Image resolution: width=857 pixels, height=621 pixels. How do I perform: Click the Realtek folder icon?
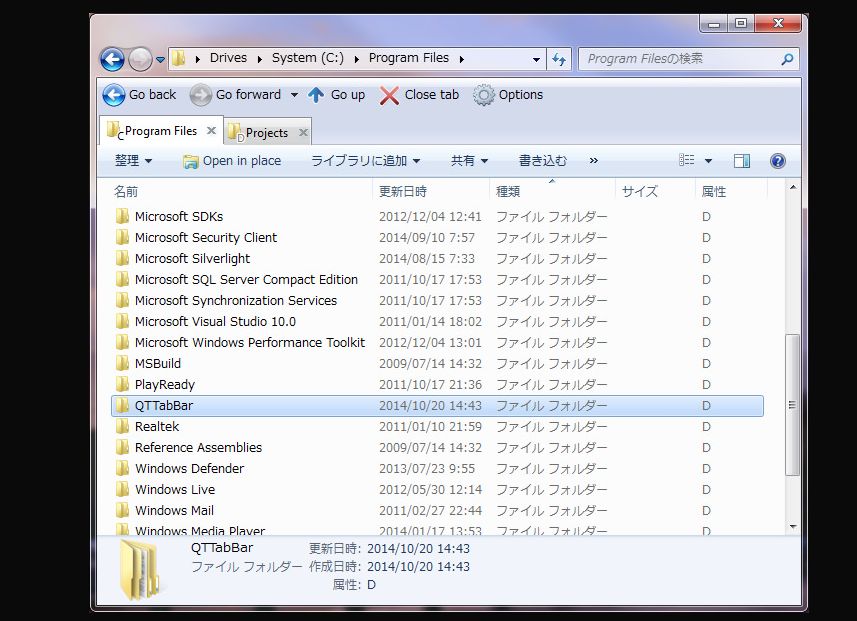tap(122, 426)
